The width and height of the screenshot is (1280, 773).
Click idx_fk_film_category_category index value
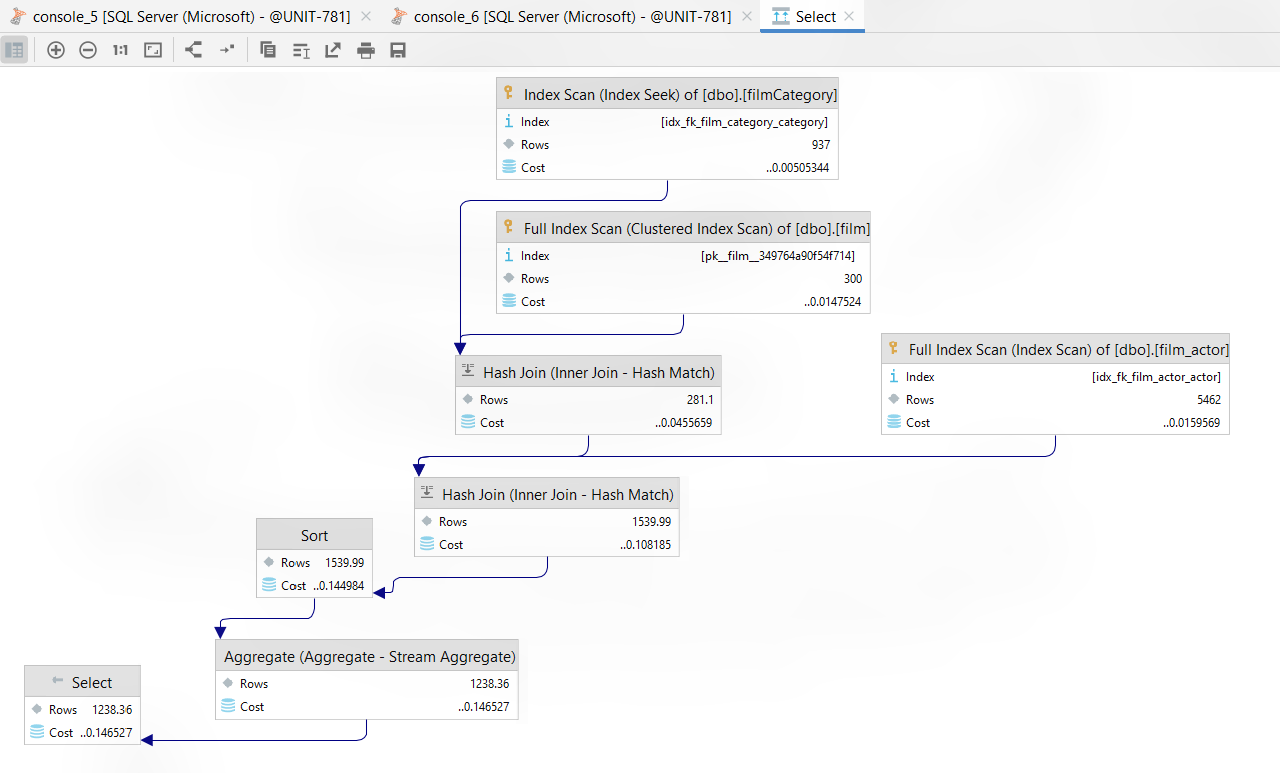[744, 122]
